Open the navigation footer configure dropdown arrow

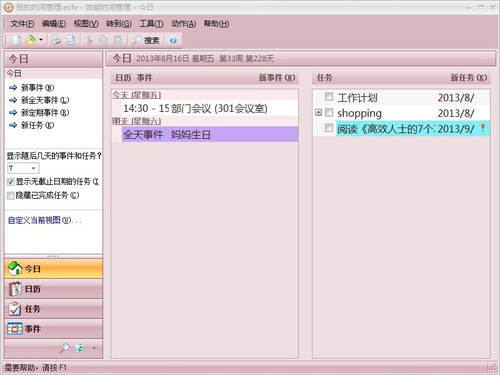click(94, 348)
